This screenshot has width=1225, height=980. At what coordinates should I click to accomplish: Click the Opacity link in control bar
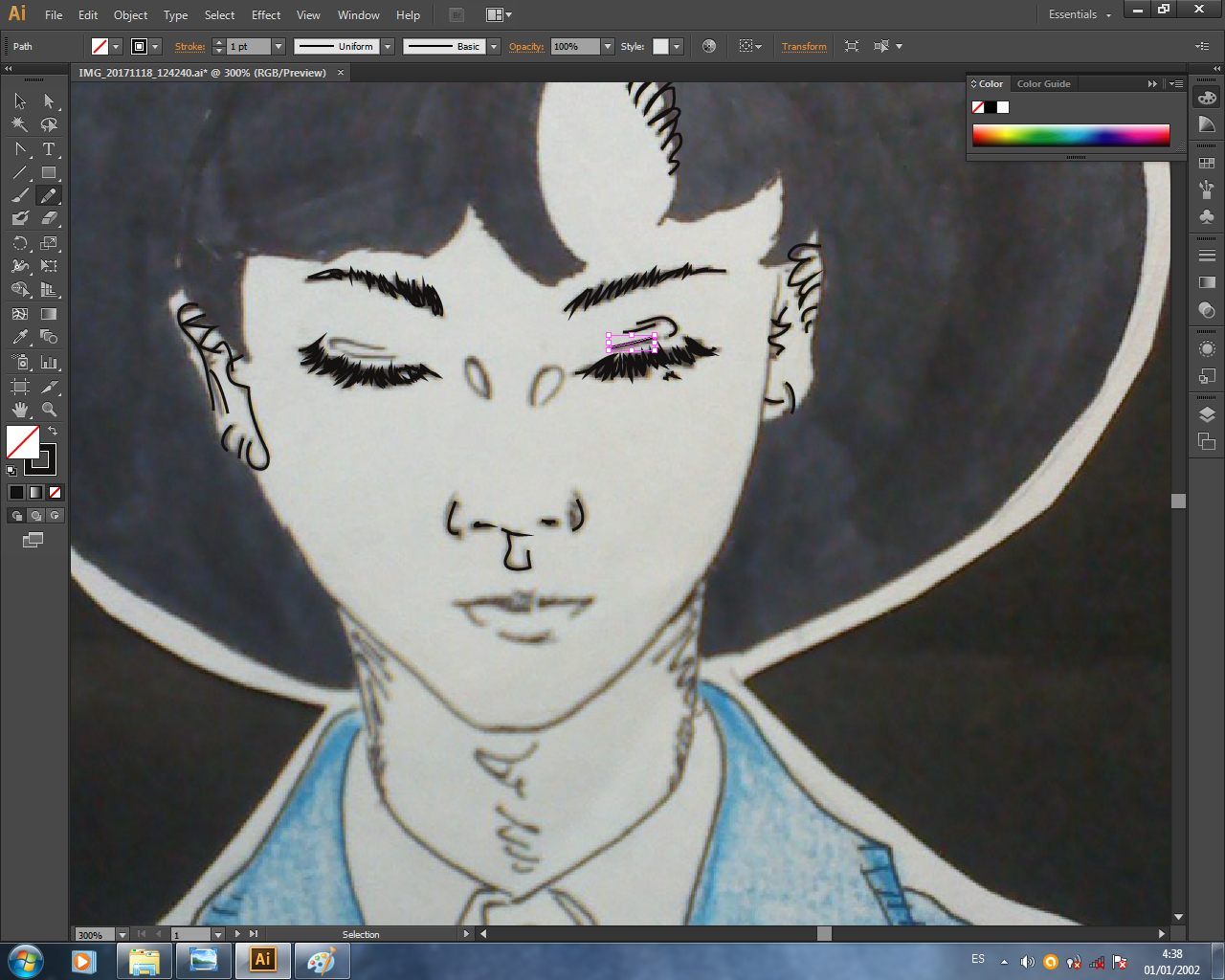click(526, 46)
